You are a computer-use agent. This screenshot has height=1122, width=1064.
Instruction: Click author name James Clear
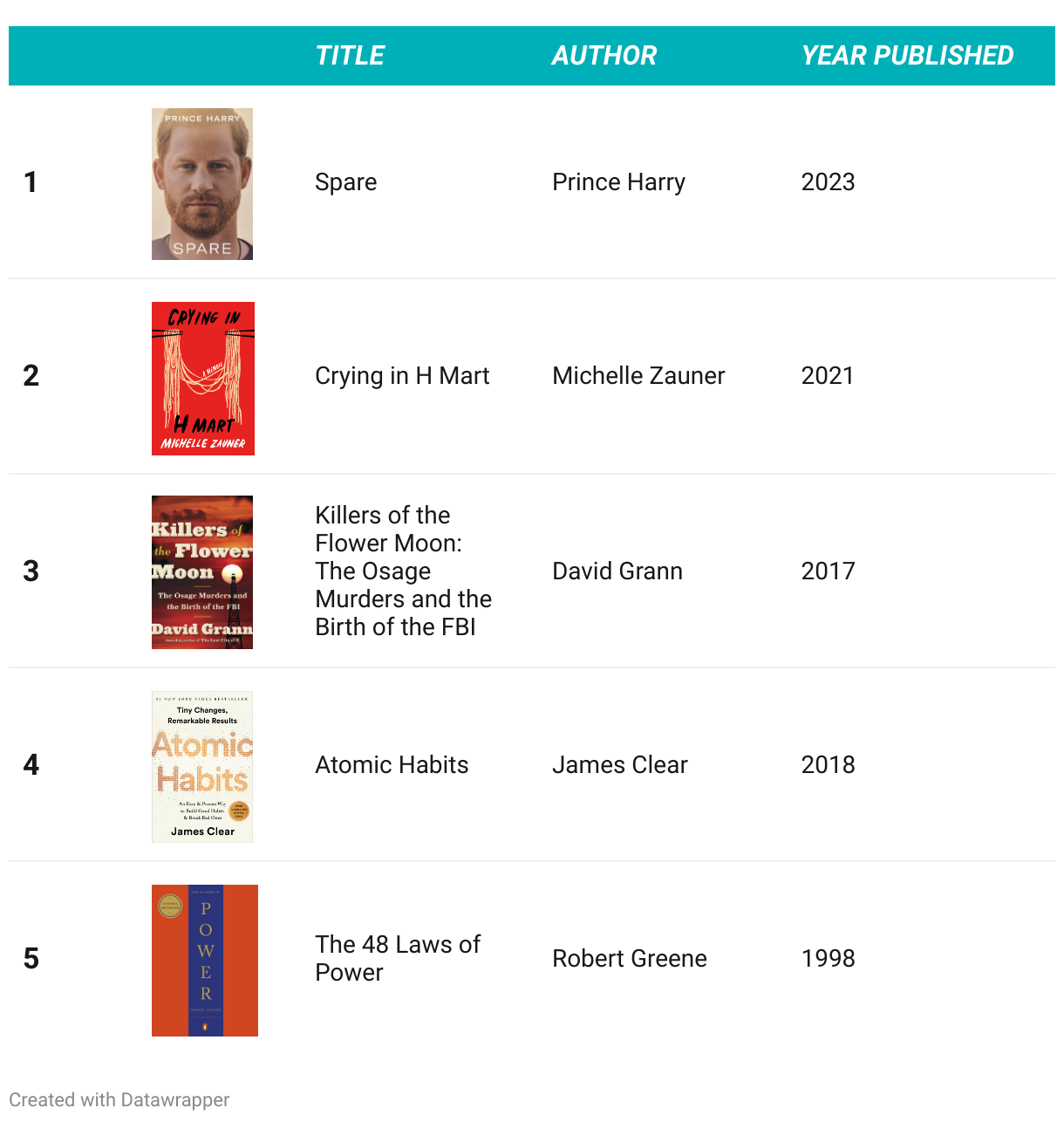pos(620,765)
